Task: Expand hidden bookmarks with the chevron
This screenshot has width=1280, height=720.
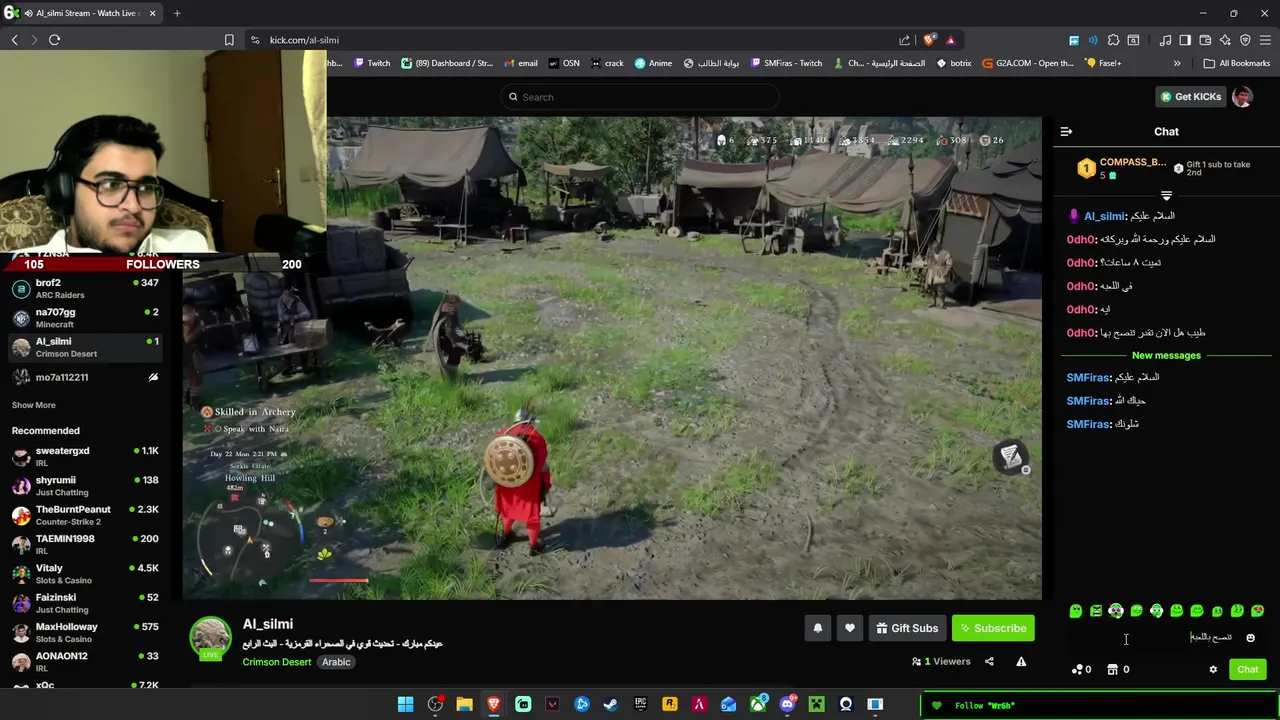Action: coord(1177,63)
